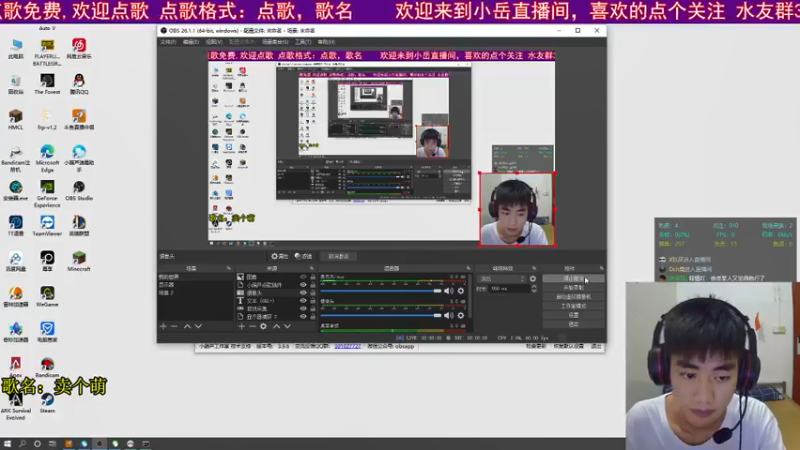Toggle visibility of 摄像头 source
Screen dimensions: 800x450
coord(303,293)
